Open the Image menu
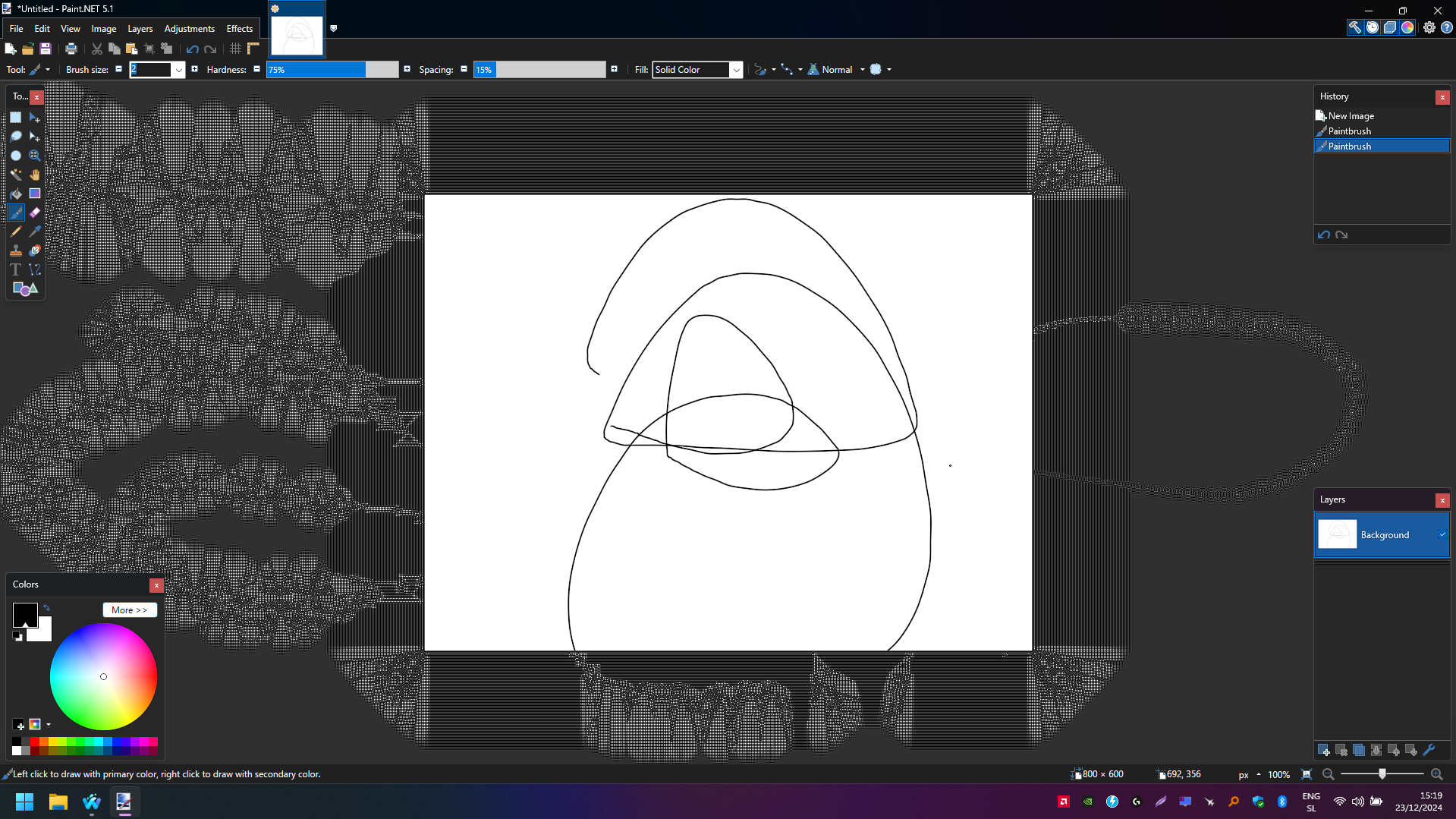 (104, 29)
